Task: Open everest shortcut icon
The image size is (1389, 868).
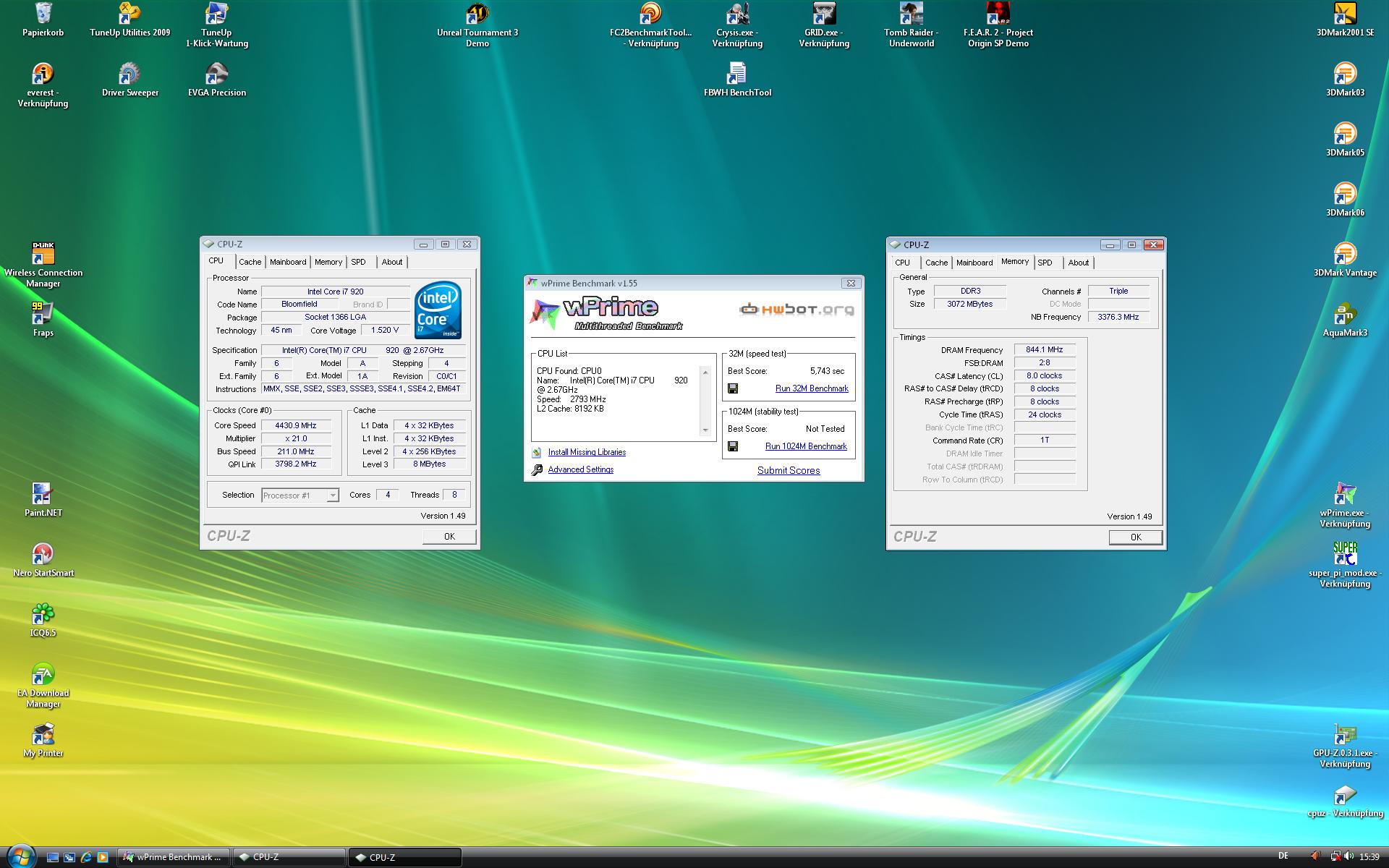Action: point(43,85)
